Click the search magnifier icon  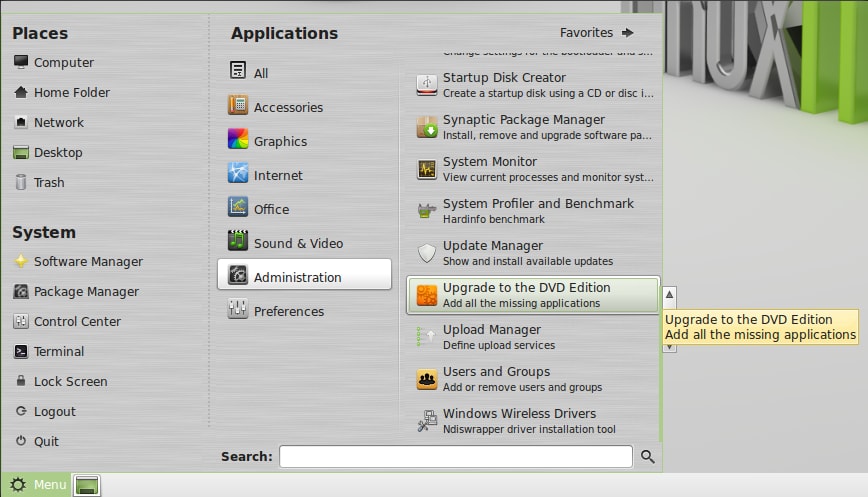point(648,457)
